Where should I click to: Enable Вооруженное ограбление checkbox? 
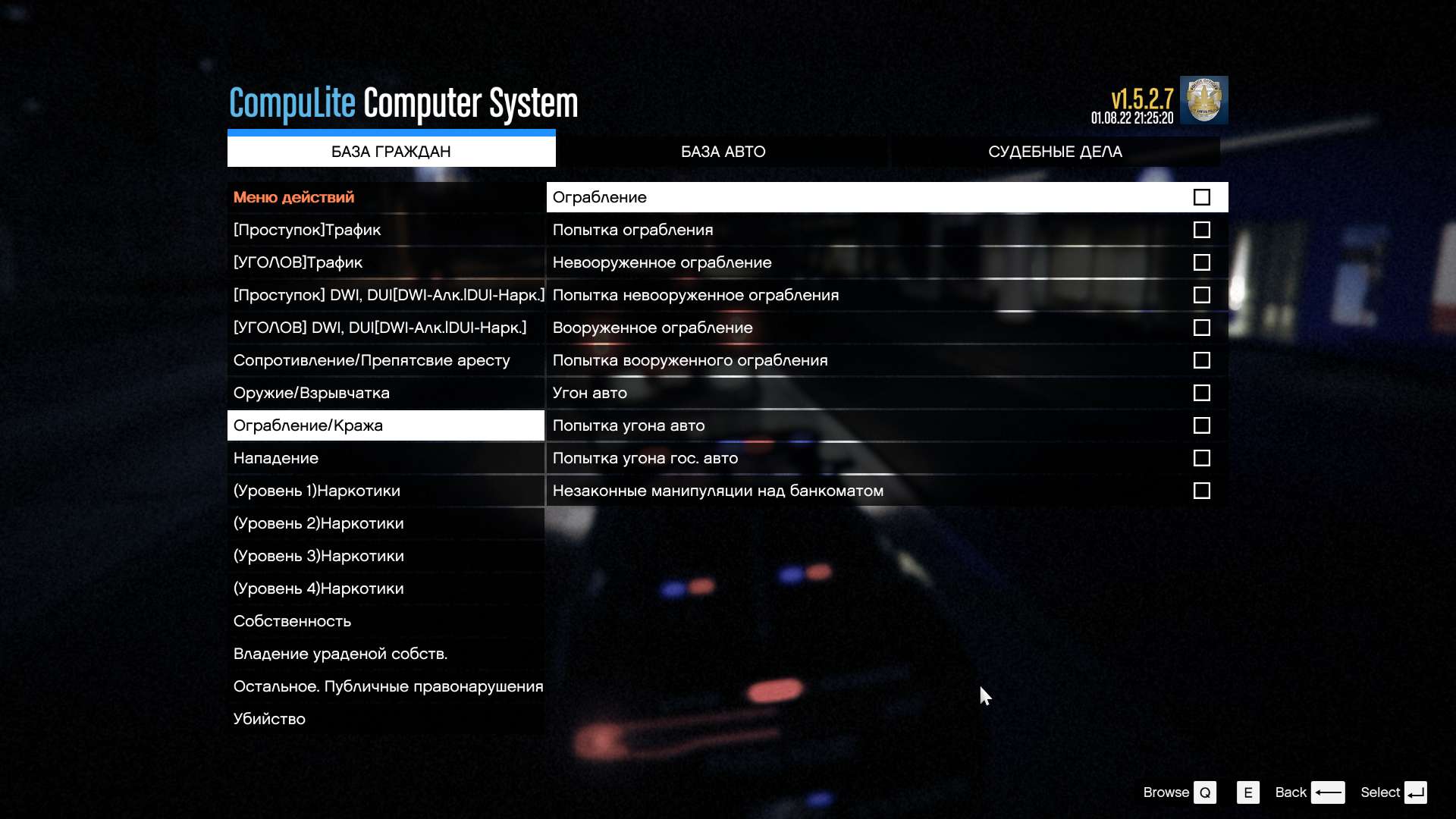pos(1201,328)
